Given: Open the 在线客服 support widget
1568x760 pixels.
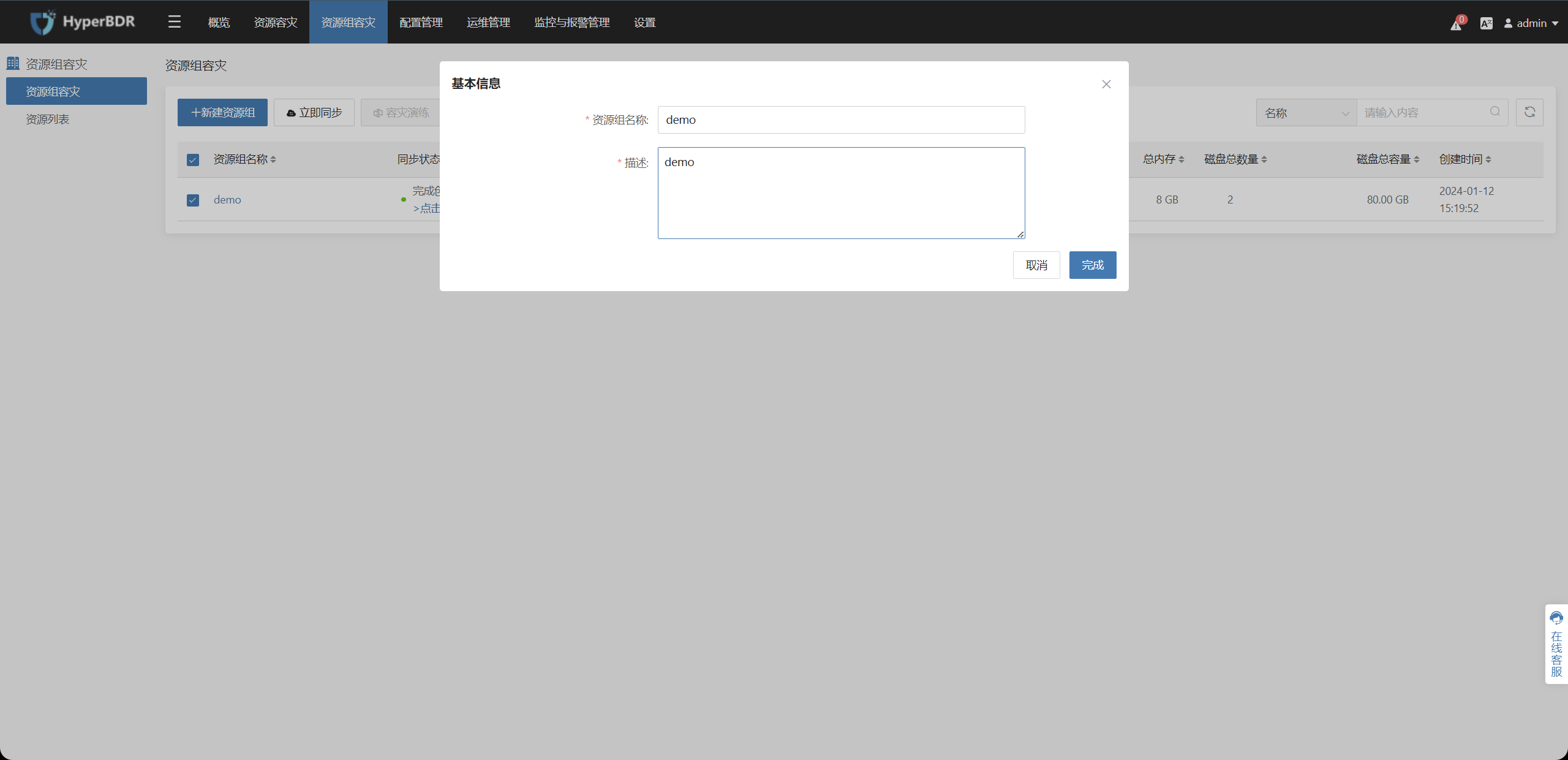Looking at the screenshot, I should pyautogui.click(x=1556, y=644).
